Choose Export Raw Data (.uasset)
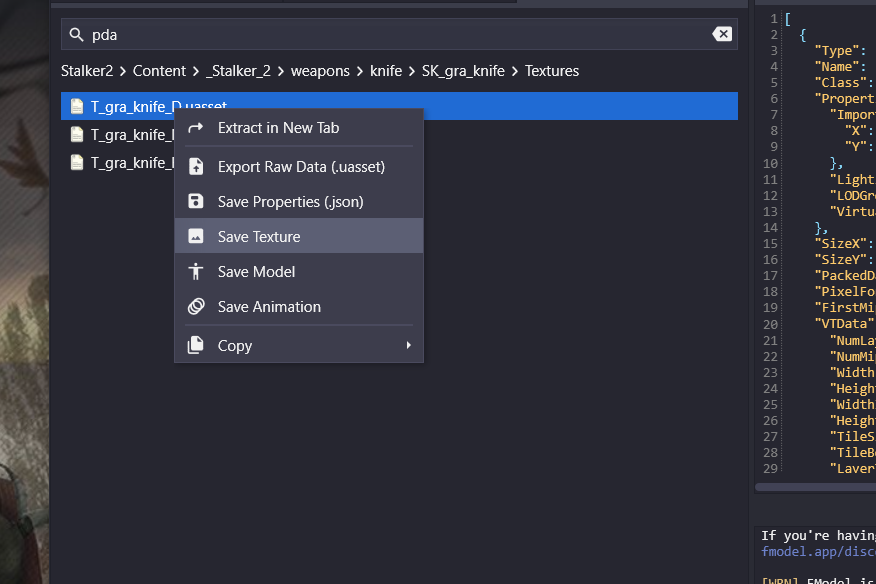The width and height of the screenshot is (876, 584). coord(301,167)
